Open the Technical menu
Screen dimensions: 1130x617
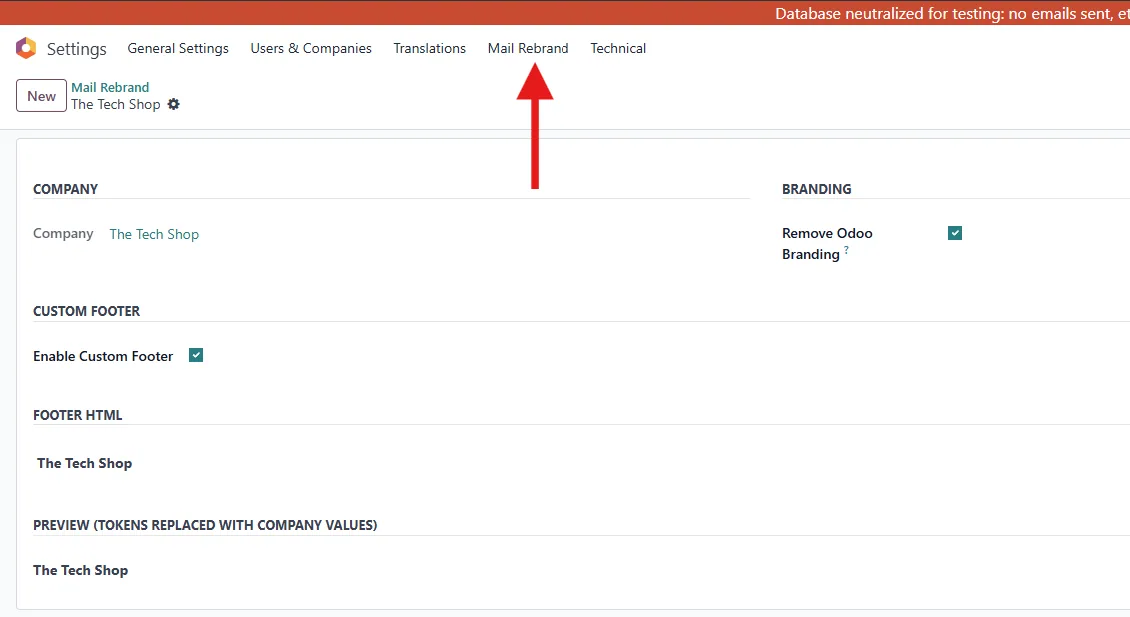pos(618,48)
